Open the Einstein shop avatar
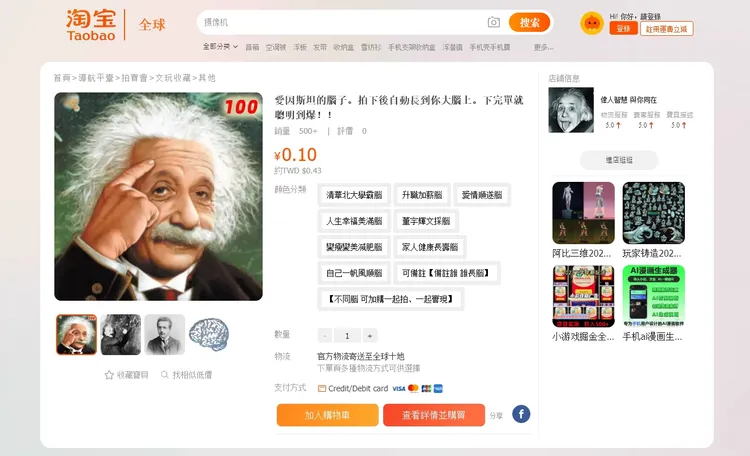 pyautogui.click(x=571, y=110)
